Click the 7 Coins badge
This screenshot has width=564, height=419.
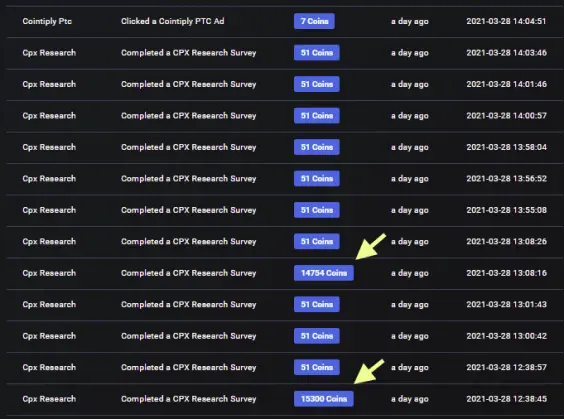[314, 21]
